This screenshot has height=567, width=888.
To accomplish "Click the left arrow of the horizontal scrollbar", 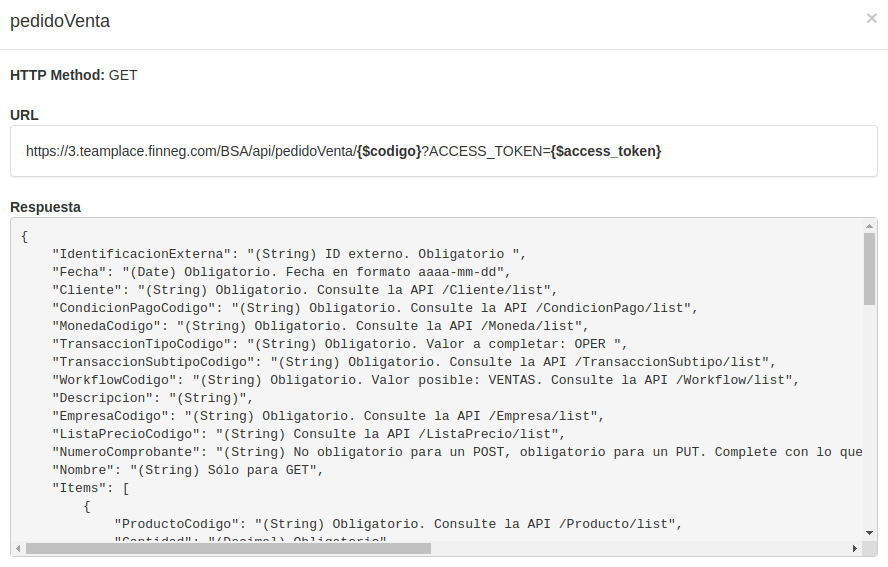I will coord(19,549).
